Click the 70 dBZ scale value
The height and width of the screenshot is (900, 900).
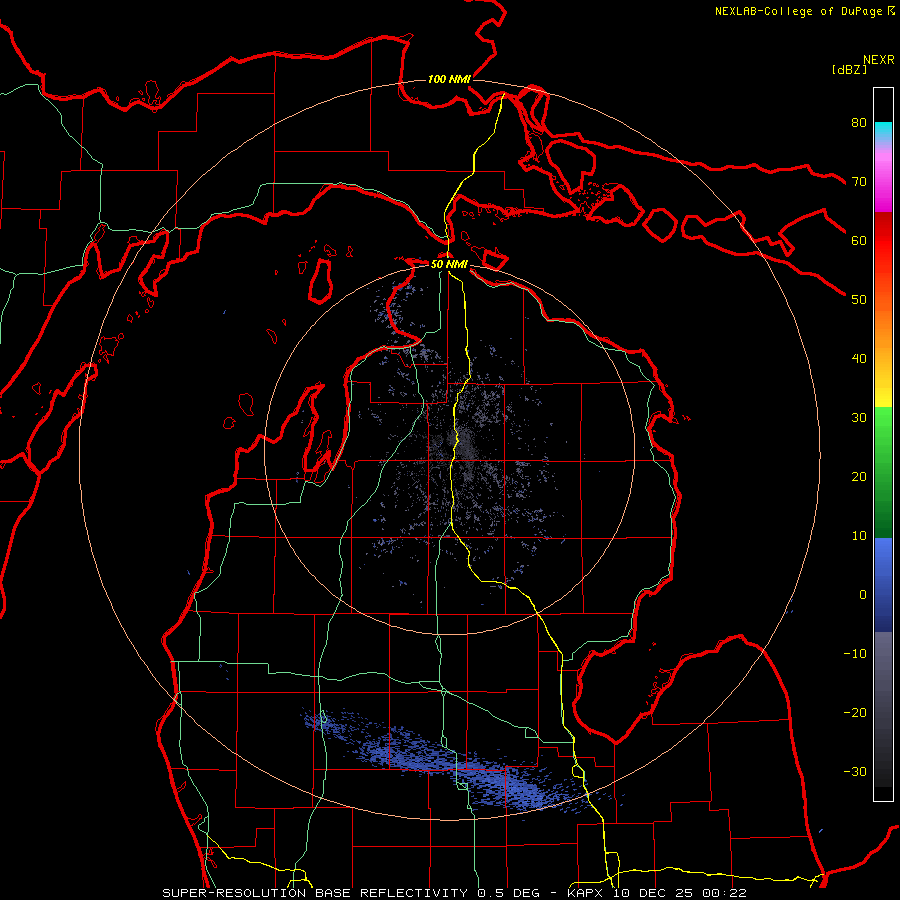point(859,181)
